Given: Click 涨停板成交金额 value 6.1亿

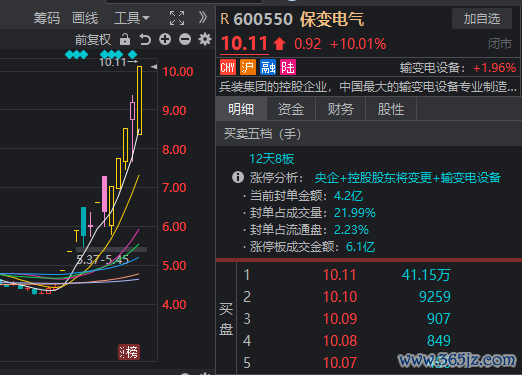Looking at the screenshot, I should (x=360, y=247).
